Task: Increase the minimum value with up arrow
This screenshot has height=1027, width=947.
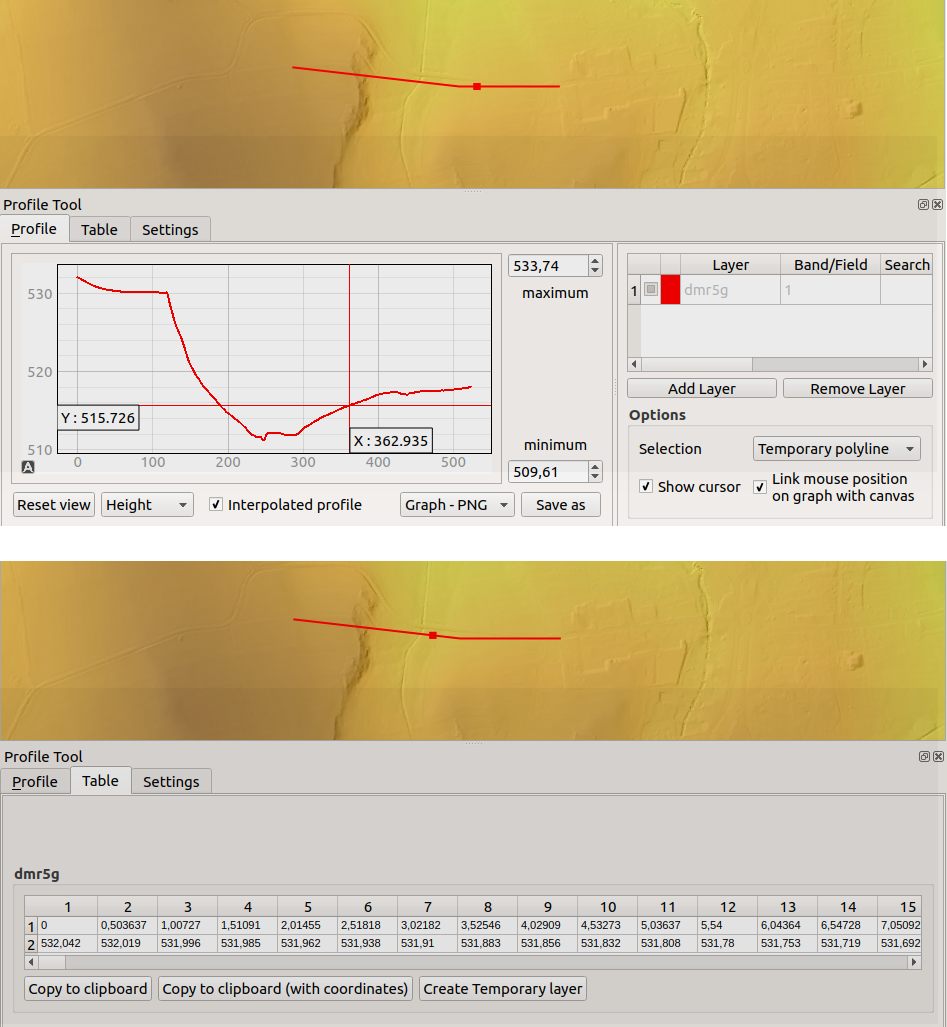Action: (595, 467)
